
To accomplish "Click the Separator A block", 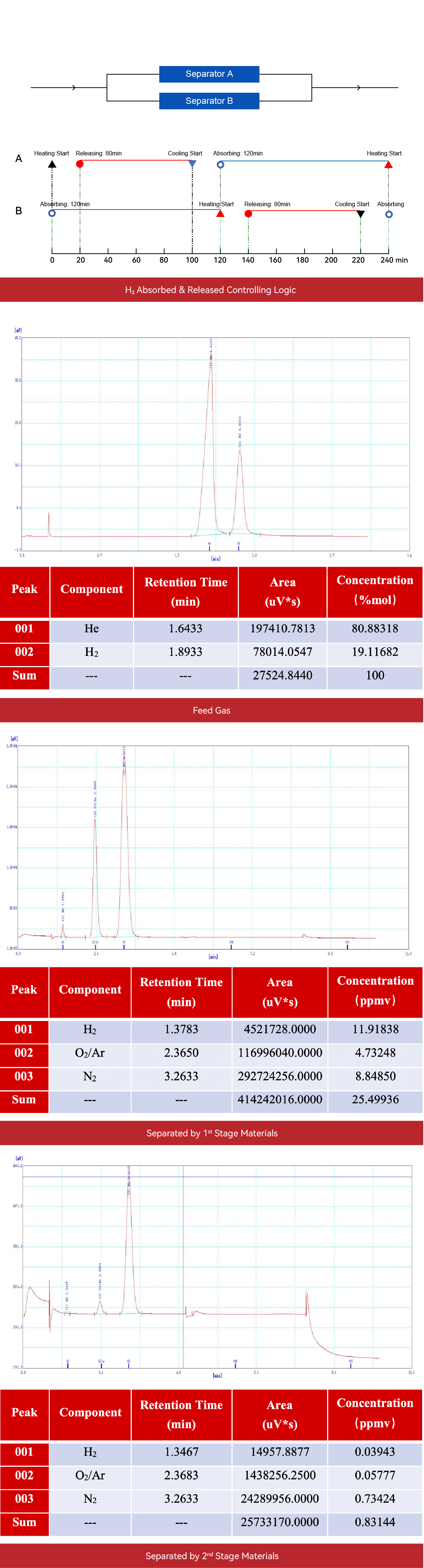I will tap(209, 74).
